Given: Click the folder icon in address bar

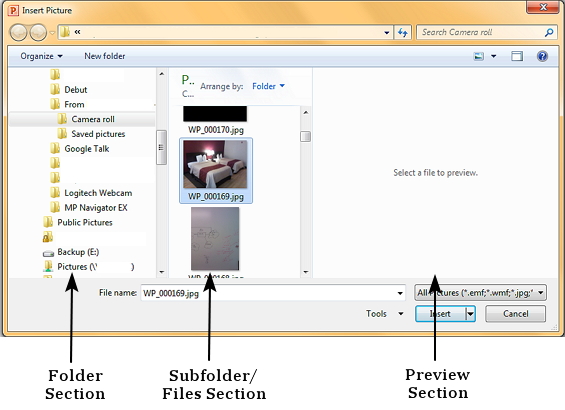Looking at the screenshot, I should 65,32.
